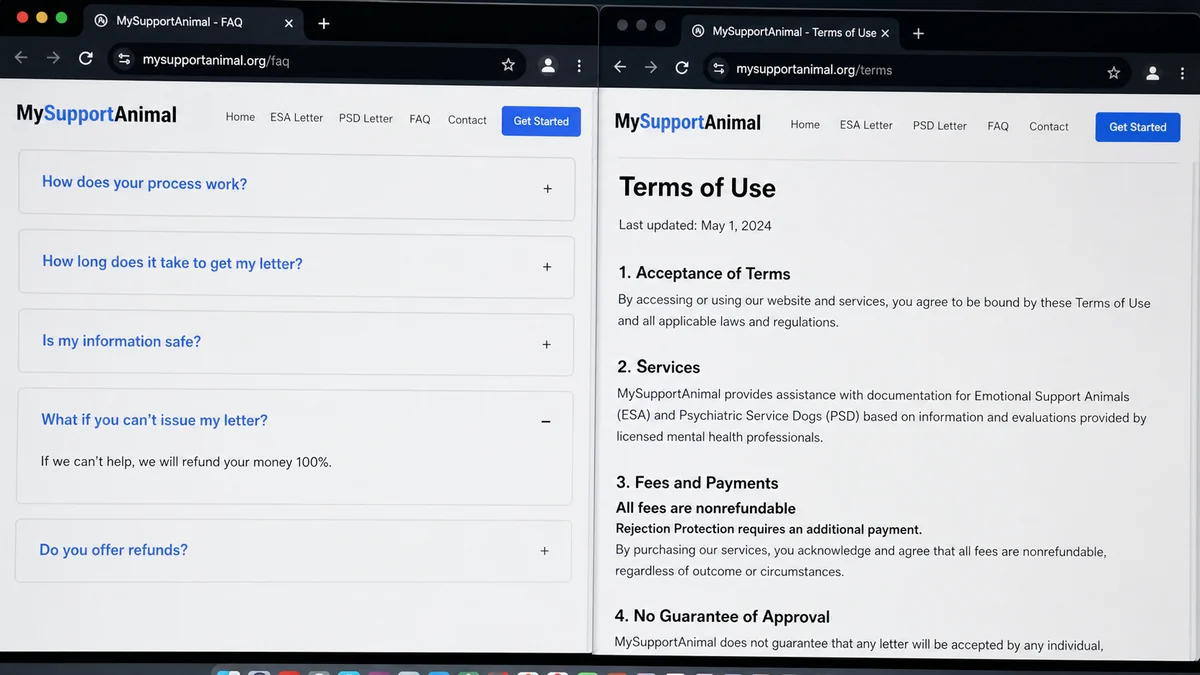Click Contact in Terms page navigation
Screen dimensions: 1200x675
(x=1049, y=127)
